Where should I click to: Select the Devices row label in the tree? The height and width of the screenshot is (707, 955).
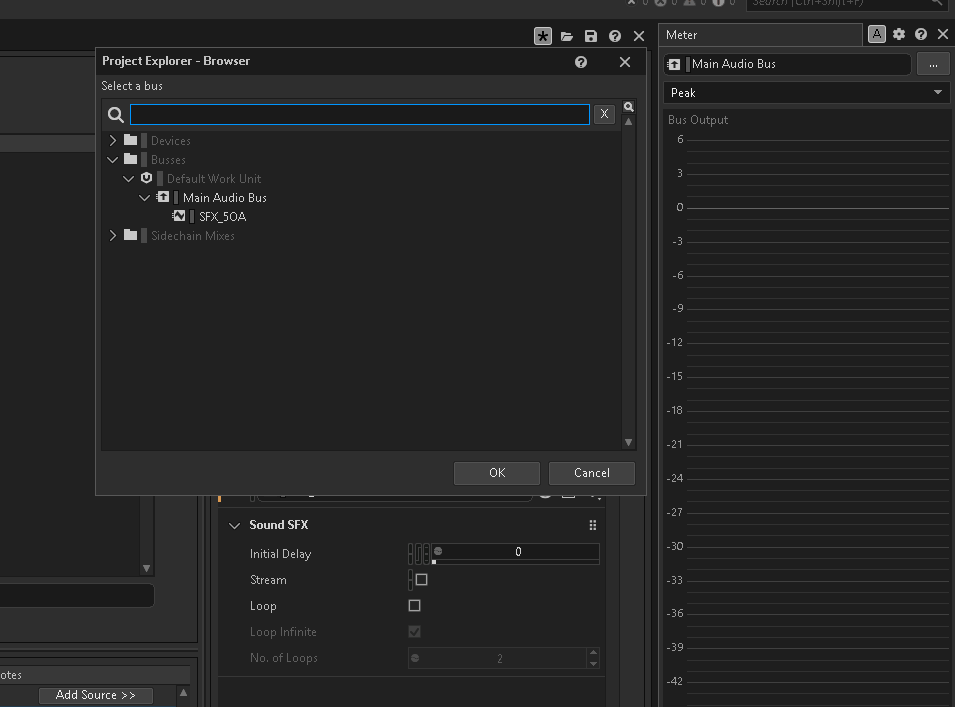171,141
